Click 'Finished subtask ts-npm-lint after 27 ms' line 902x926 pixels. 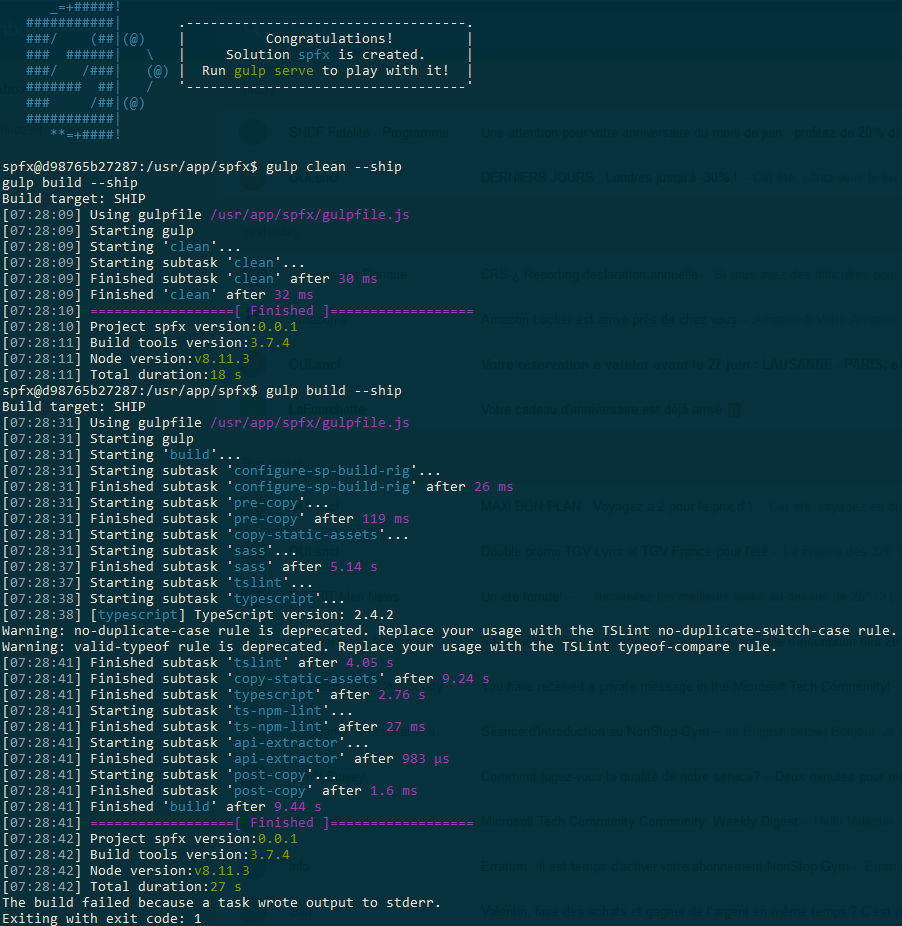click(x=214, y=727)
